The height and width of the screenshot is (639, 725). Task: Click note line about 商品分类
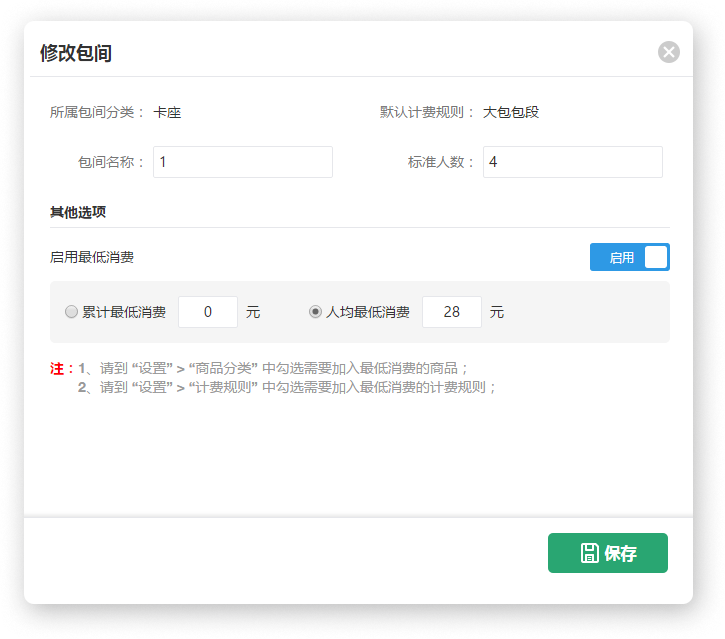(273, 369)
